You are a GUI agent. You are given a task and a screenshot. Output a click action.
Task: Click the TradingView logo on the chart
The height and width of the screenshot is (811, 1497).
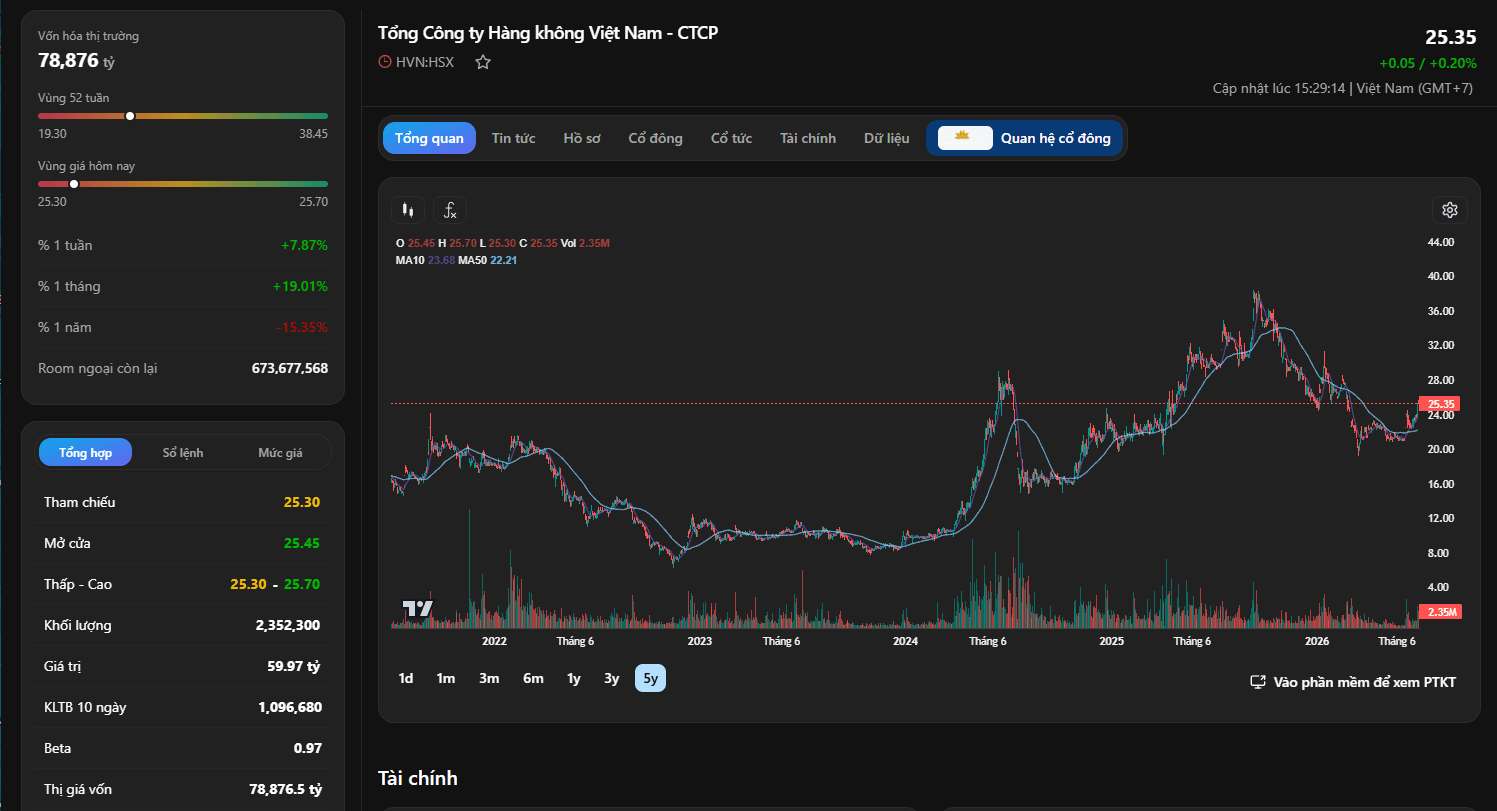418,608
